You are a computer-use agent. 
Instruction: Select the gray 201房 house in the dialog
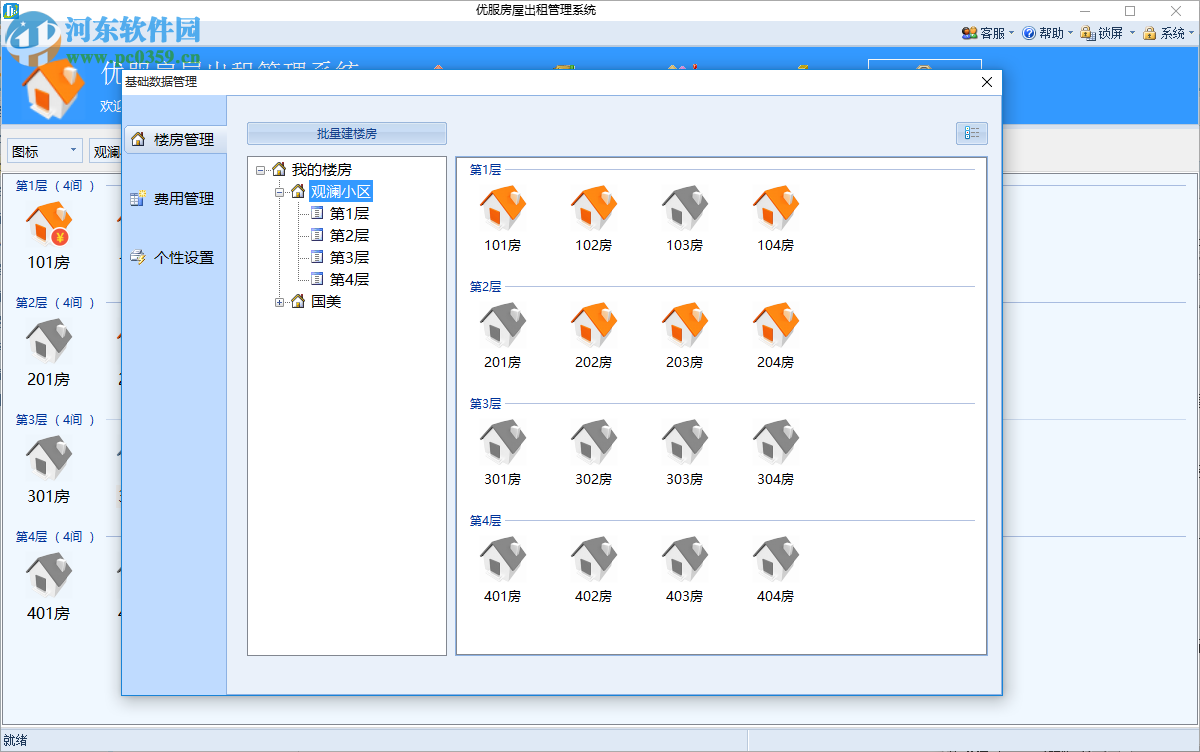click(x=503, y=326)
